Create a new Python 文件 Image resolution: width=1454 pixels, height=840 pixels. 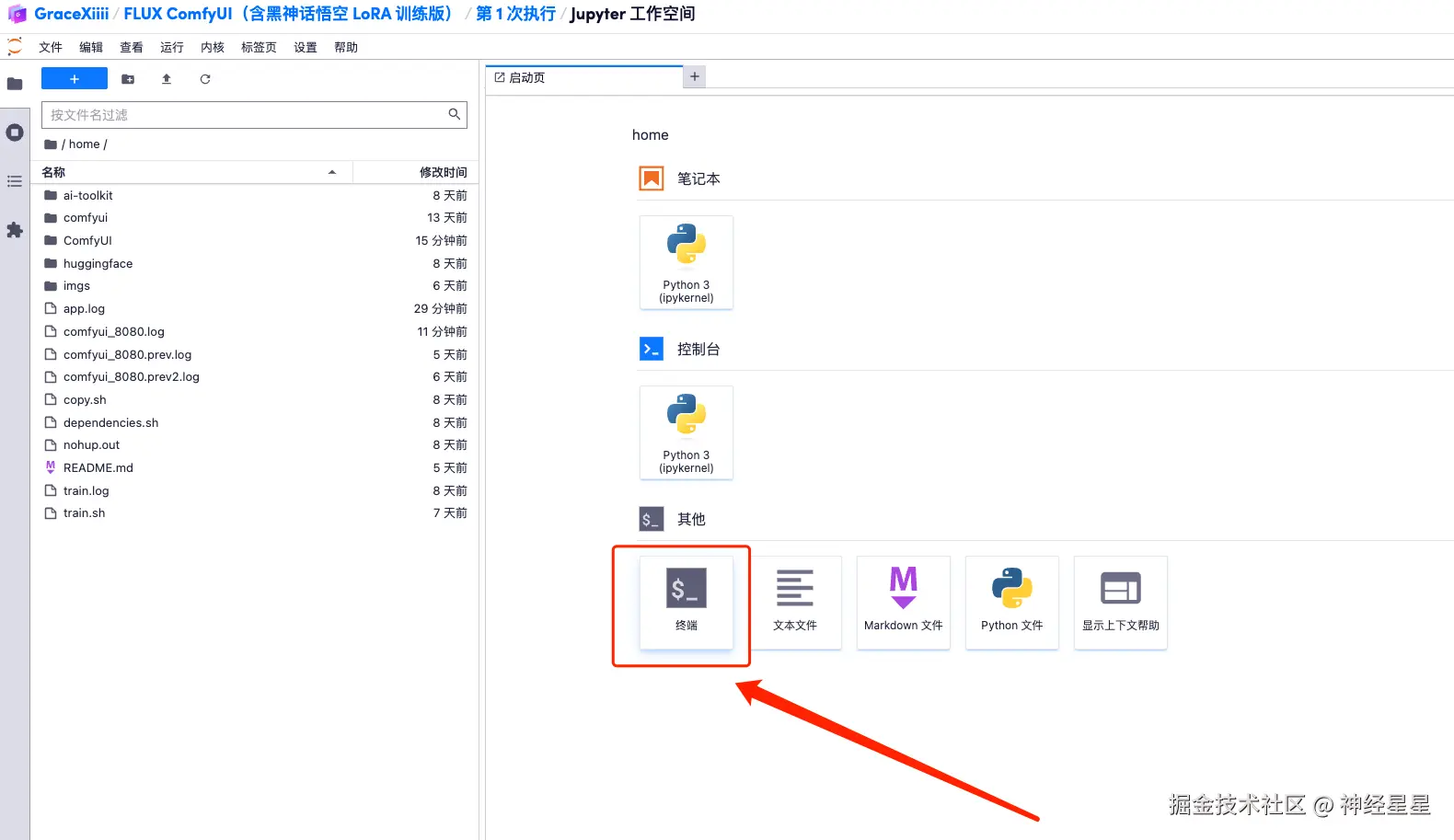coord(1012,604)
